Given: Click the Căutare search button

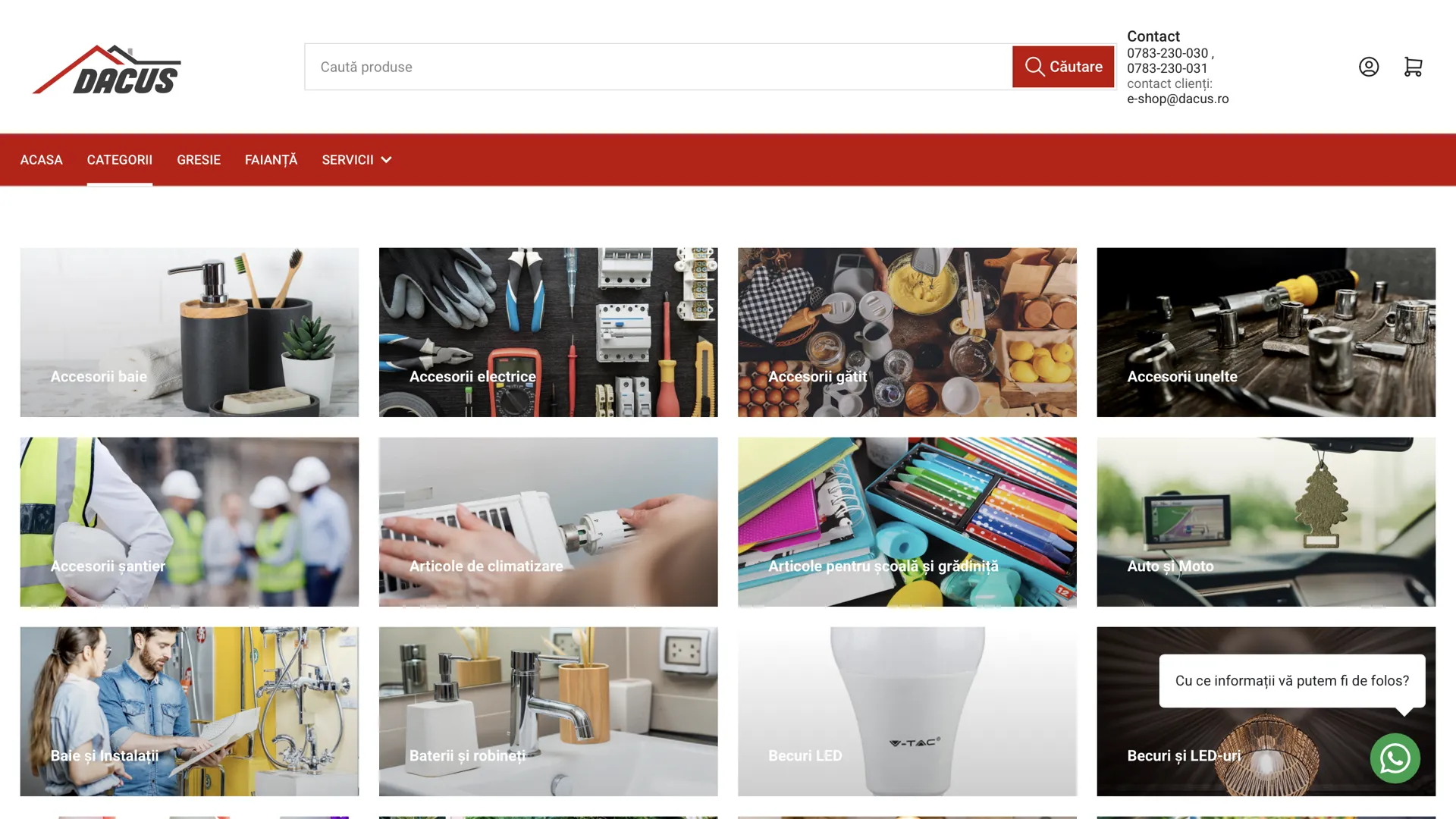Looking at the screenshot, I should pyautogui.click(x=1063, y=67).
